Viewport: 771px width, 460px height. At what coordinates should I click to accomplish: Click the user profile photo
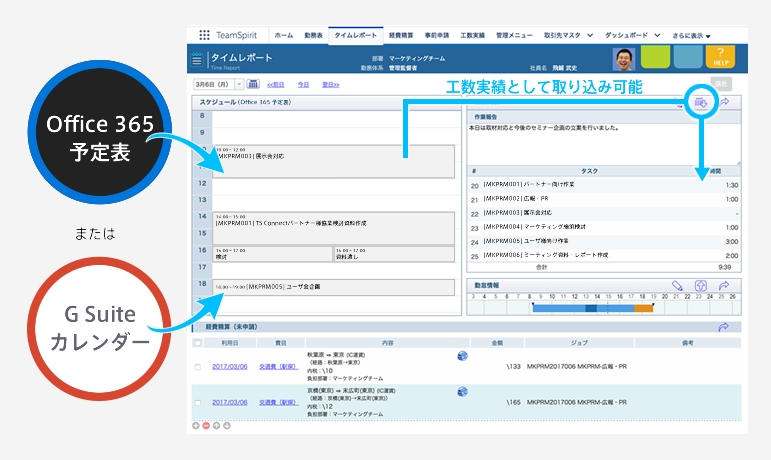click(624, 59)
